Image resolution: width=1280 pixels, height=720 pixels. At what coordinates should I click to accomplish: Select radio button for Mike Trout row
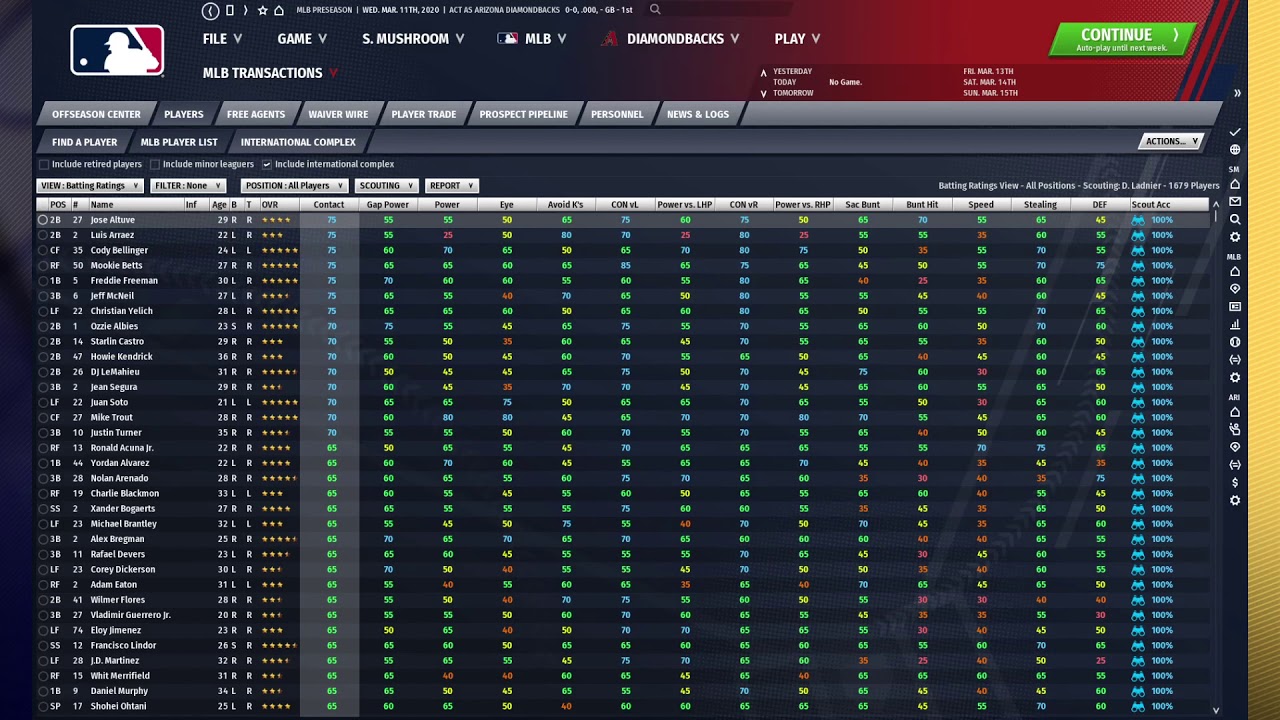pos(43,418)
